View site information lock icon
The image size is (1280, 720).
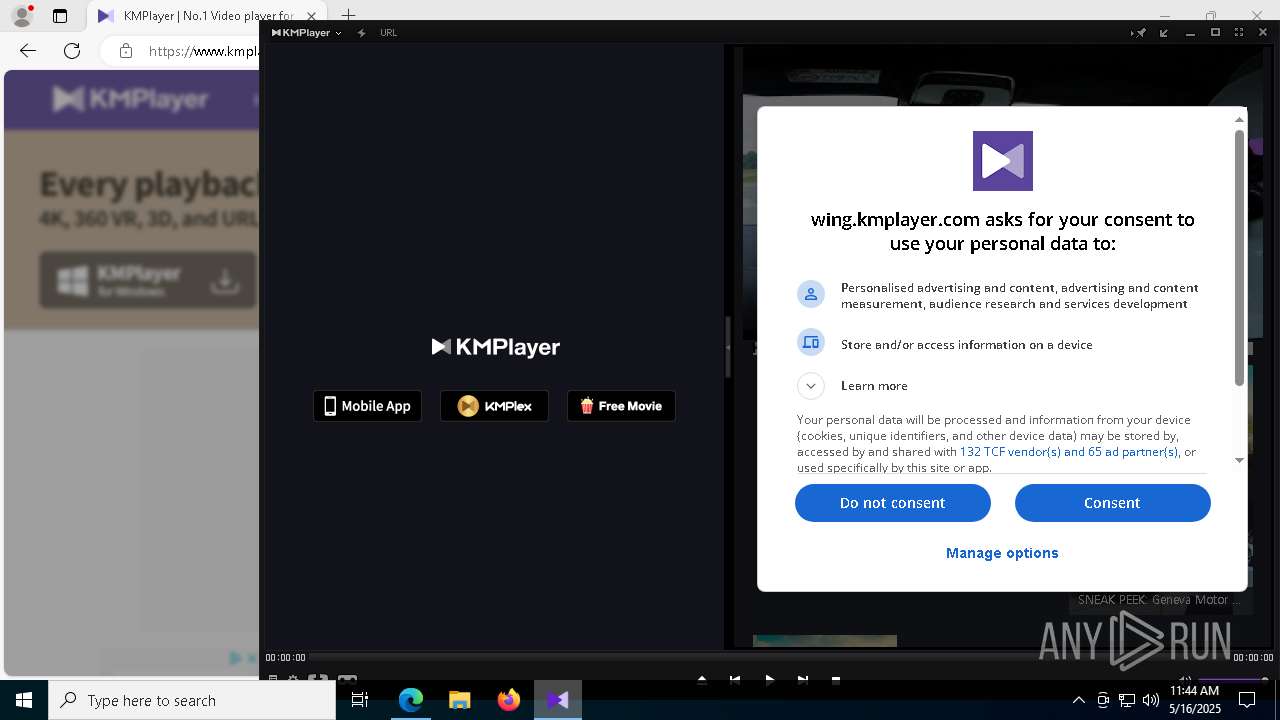pos(125,51)
